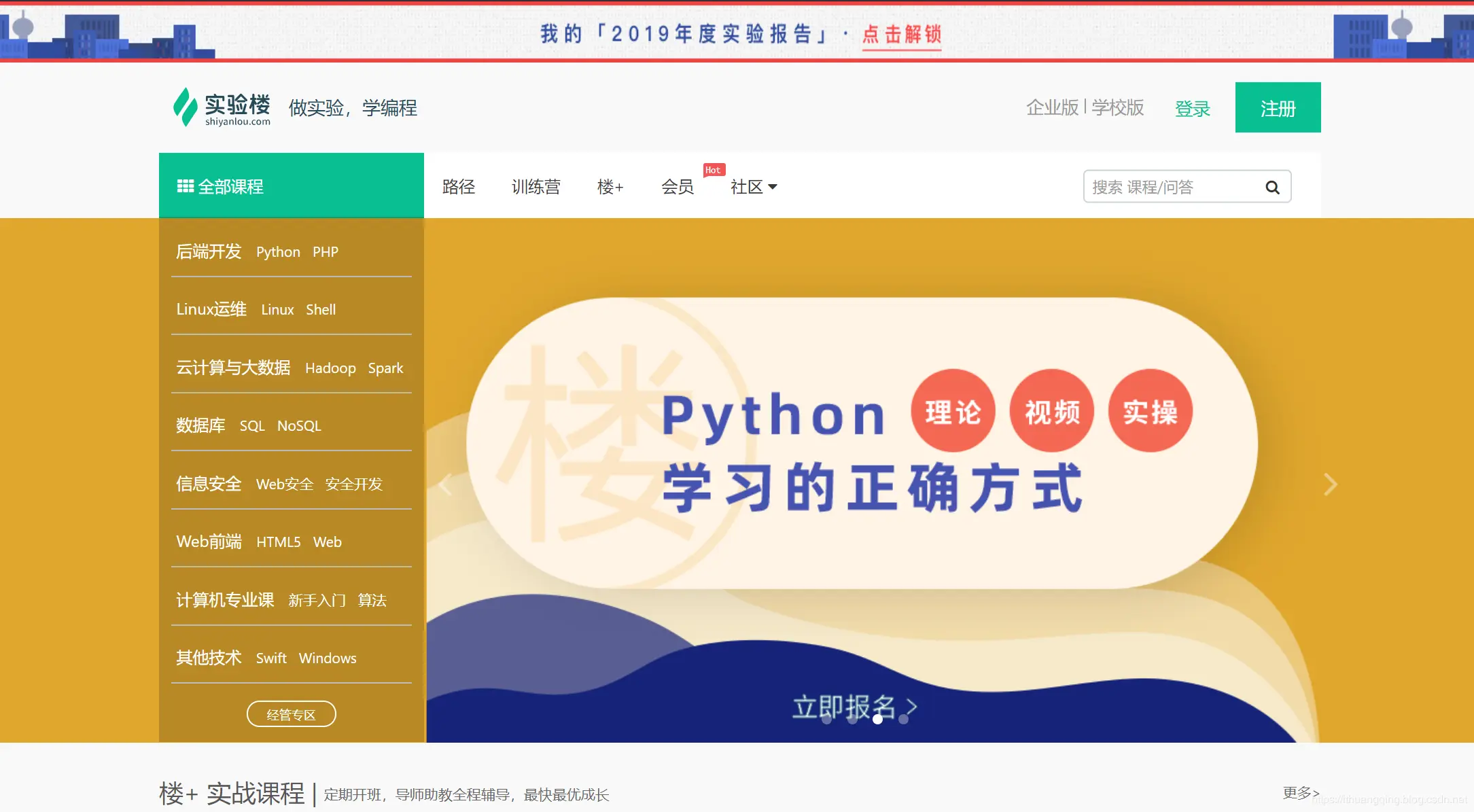Open the 路径 navigation item
The width and height of the screenshot is (1474, 812).
[459, 187]
